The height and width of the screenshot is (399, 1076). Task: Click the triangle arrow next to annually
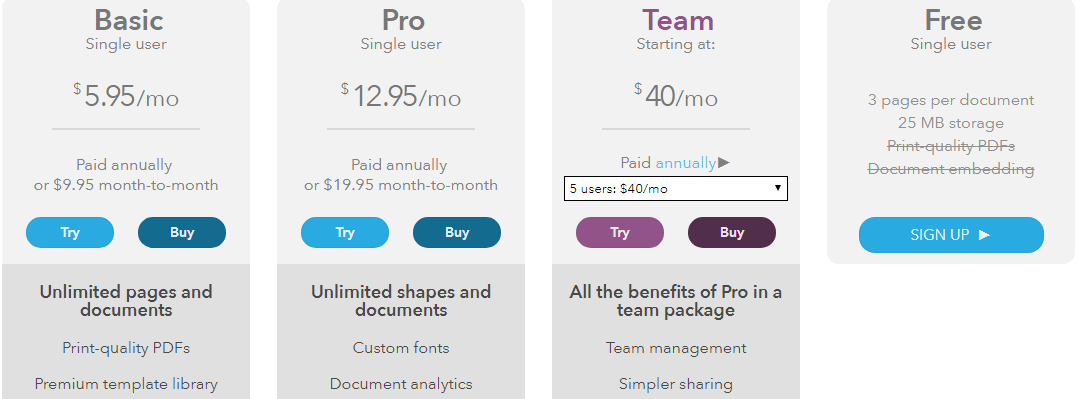pos(724,163)
